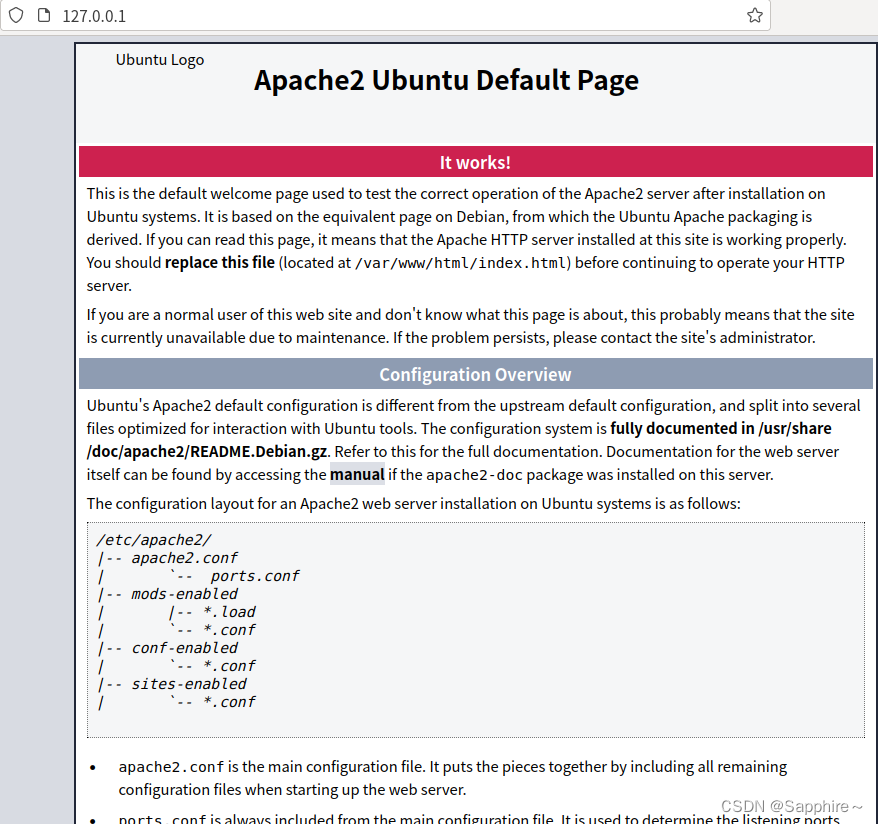Click the Ubuntu Logo image placeholder
This screenshot has height=824, width=878.
pyautogui.click(x=160, y=60)
